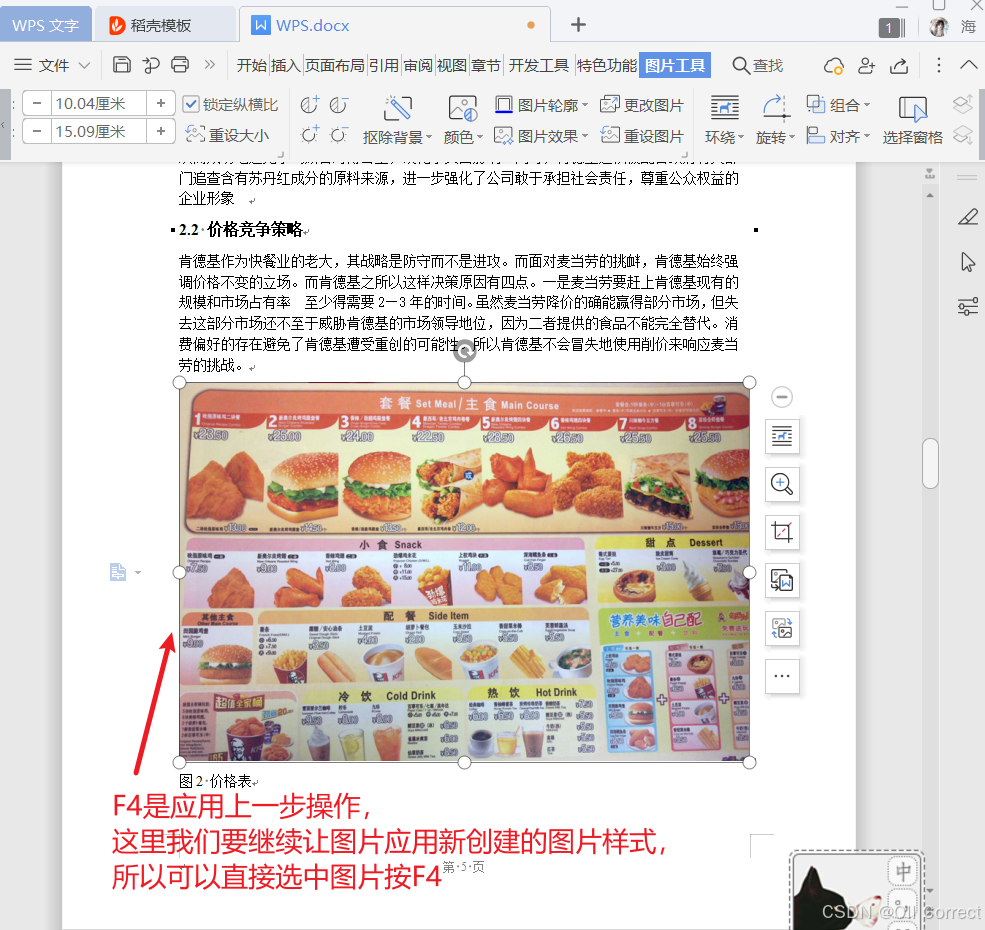The width and height of the screenshot is (985, 930).
Task: Click the save document icon
Action: coord(122,65)
